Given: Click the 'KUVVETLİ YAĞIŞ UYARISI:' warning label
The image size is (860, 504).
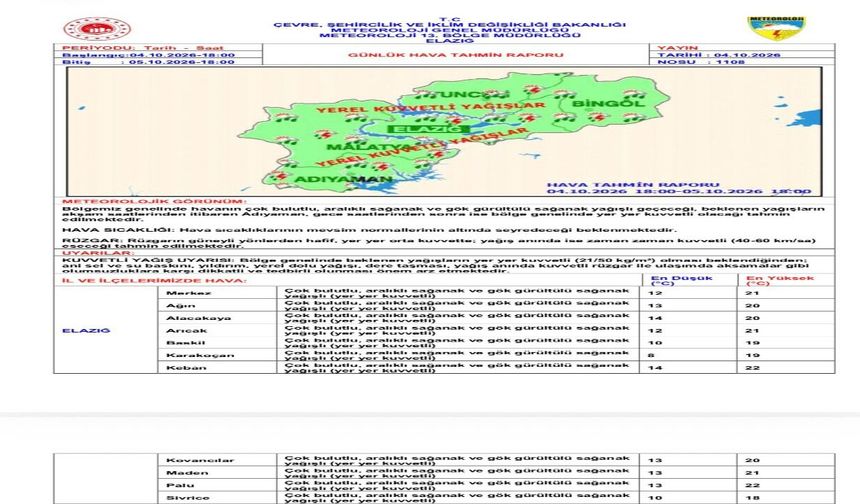Looking at the screenshot, I should click(149, 261).
